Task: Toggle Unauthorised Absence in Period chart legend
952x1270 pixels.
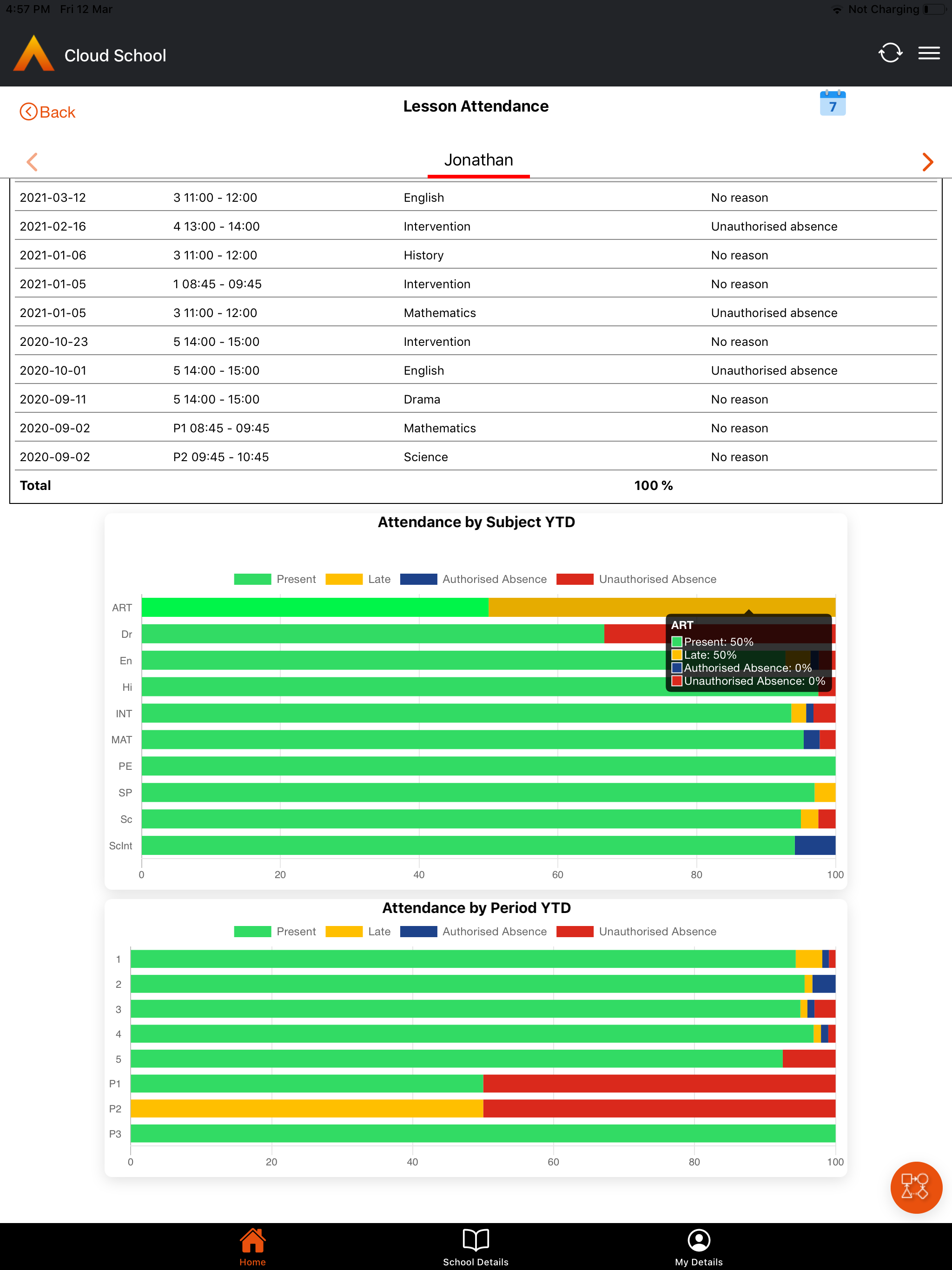Action: pos(636,931)
